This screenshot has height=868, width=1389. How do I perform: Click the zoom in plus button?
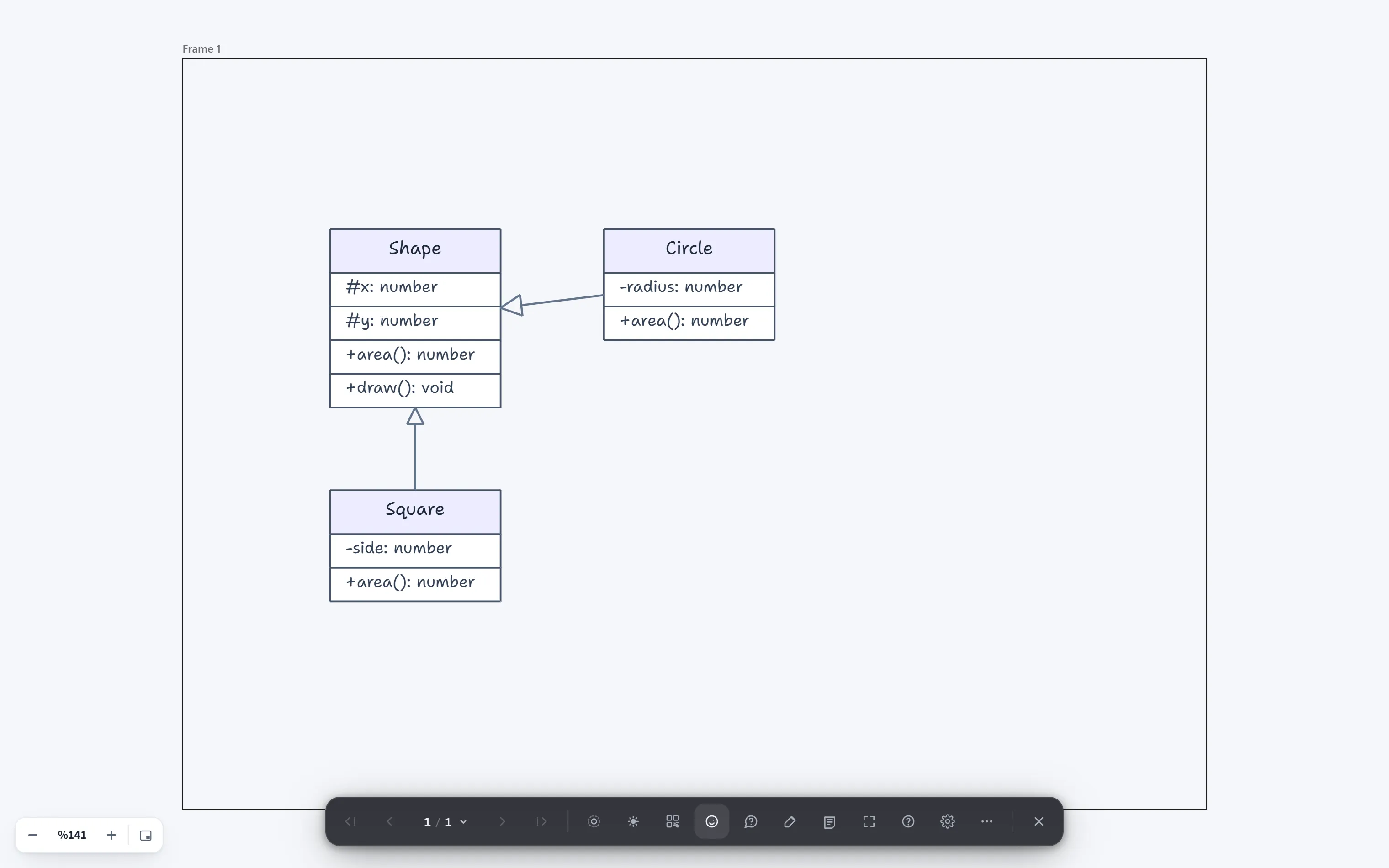pyautogui.click(x=111, y=835)
